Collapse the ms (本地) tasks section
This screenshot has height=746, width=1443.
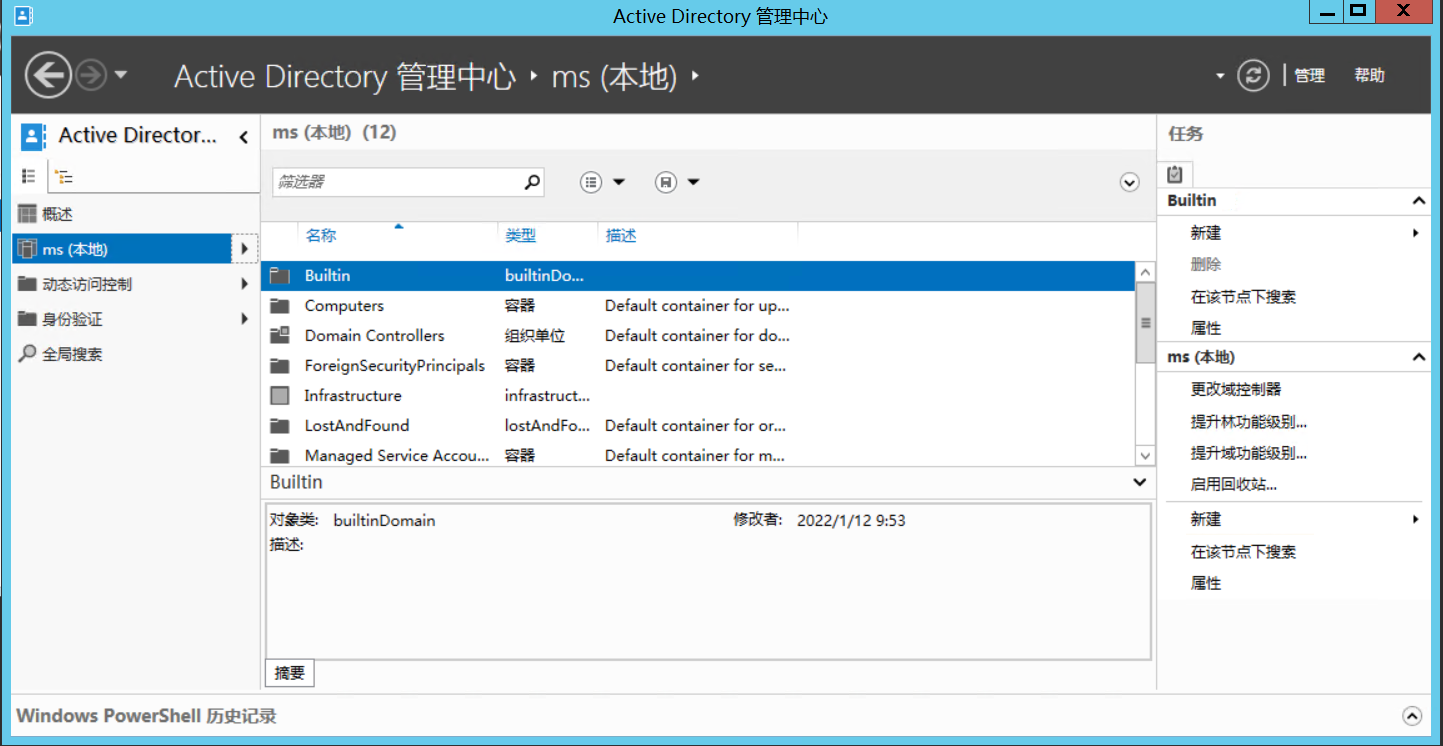(1419, 357)
